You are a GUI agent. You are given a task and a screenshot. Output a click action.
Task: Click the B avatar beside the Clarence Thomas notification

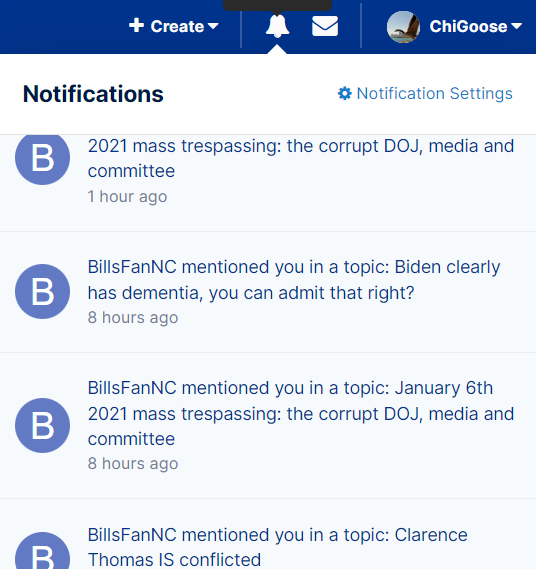tap(42, 551)
